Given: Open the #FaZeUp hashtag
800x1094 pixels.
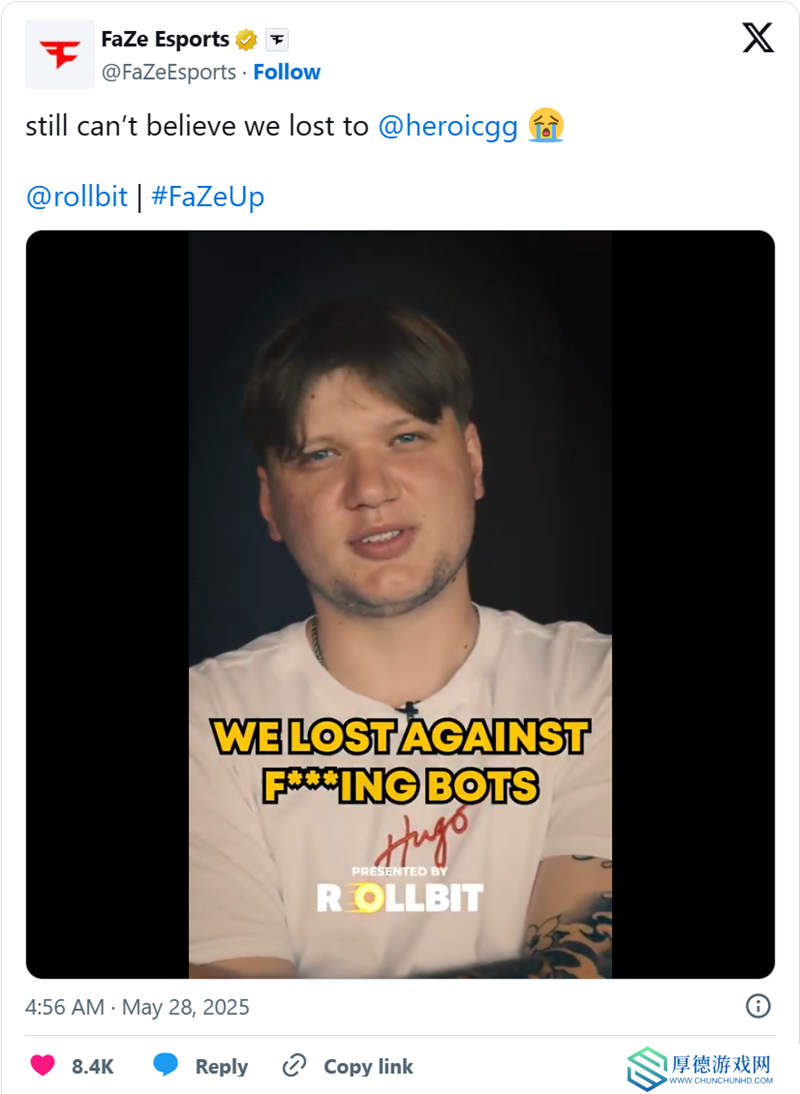Looking at the screenshot, I should click(208, 197).
